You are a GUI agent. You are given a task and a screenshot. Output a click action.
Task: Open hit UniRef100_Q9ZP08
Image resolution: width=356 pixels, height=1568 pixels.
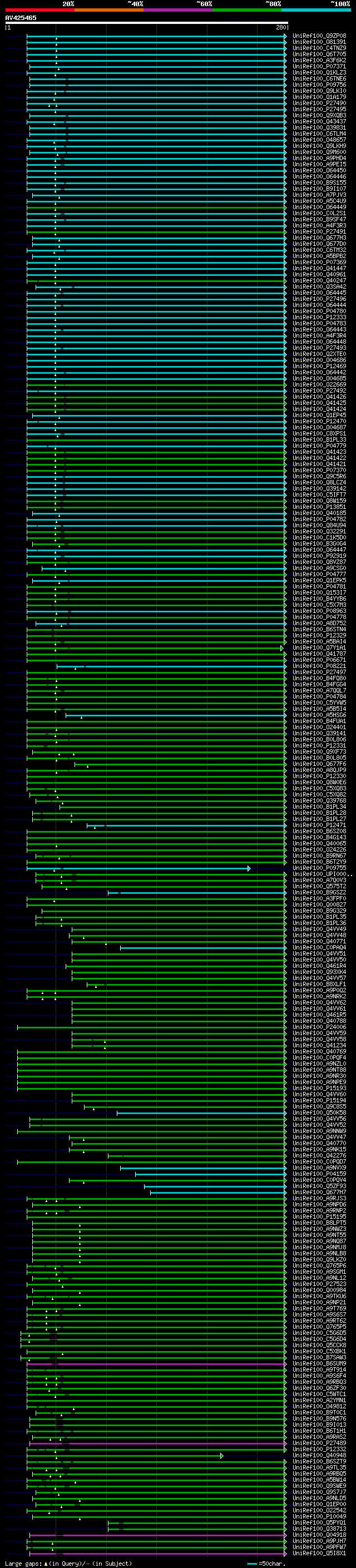(319, 36)
